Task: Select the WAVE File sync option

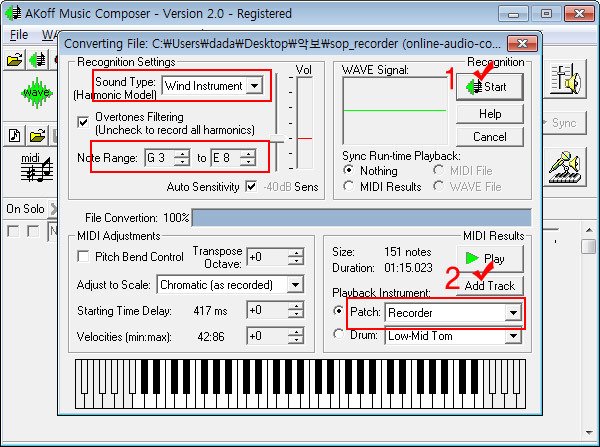Action: (439, 186)
